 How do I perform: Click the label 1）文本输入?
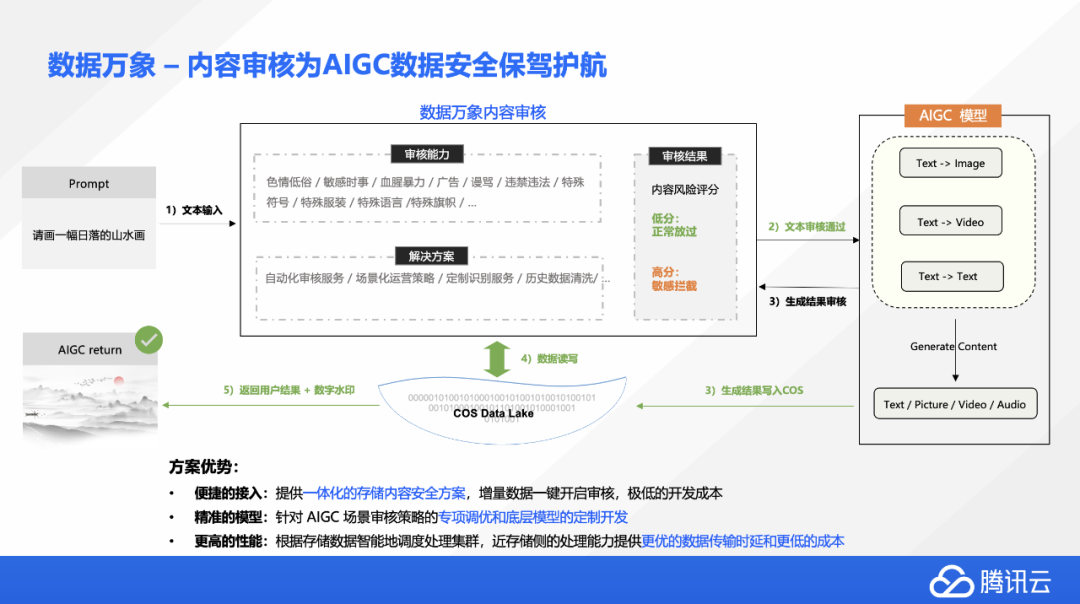[x=194, y=210]
